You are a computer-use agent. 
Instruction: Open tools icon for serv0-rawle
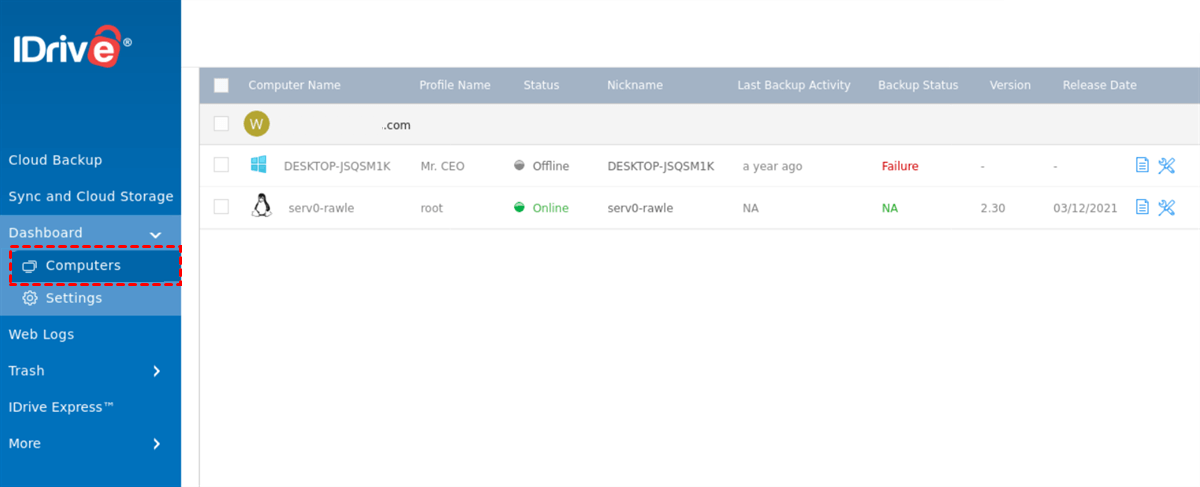click(x=1166, y=208)
